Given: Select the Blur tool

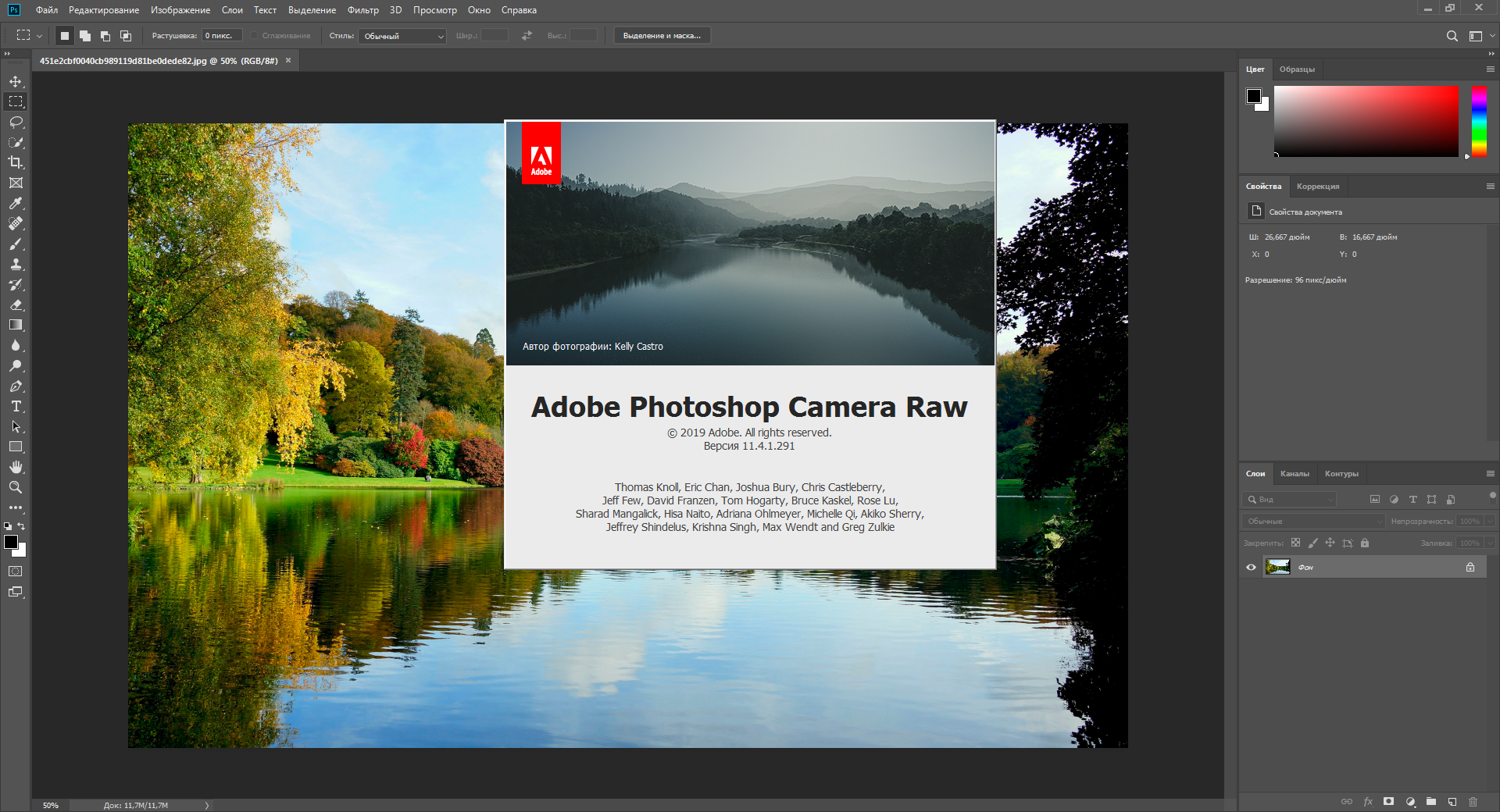Looking at the screenshot, I should [16, 345].
